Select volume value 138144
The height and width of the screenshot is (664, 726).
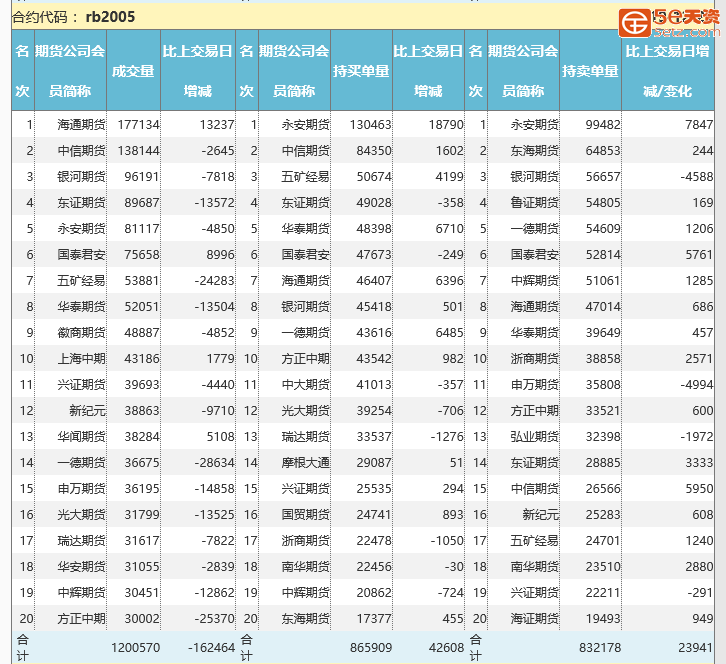pyautogui.click(x=138, y=150)
